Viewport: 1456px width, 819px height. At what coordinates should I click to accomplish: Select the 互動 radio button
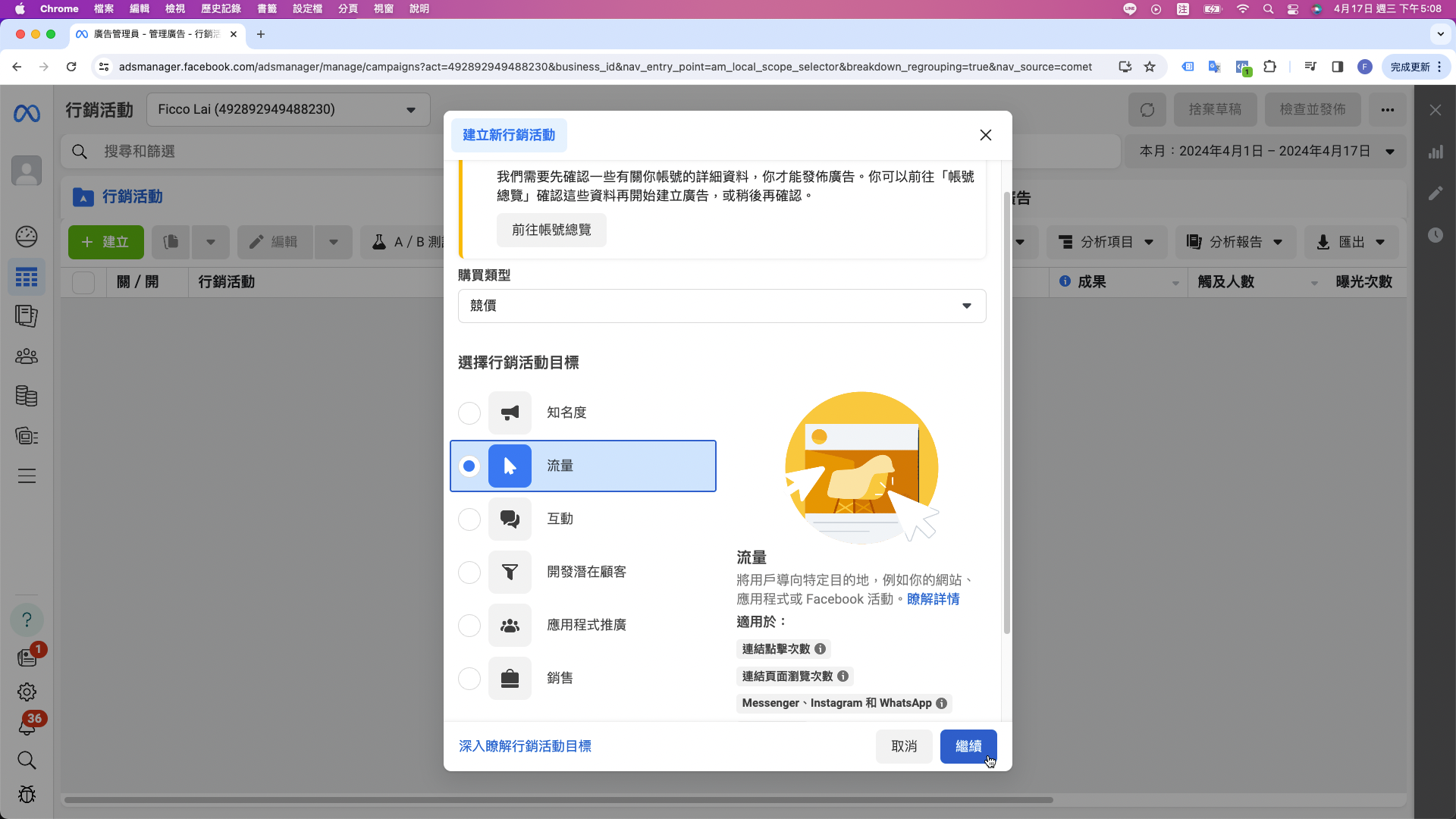coord(469,519)
